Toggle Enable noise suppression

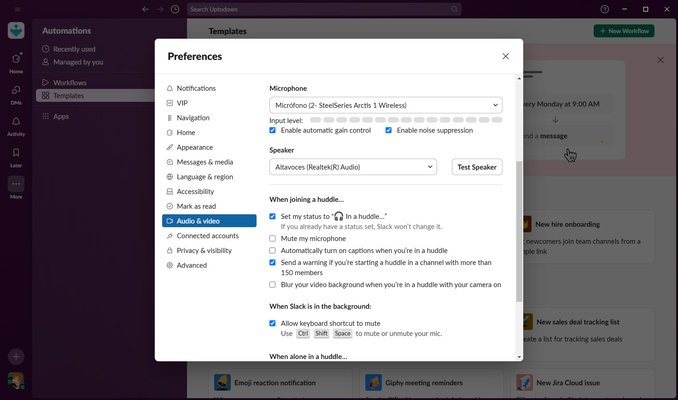click(x=388, y=130)
